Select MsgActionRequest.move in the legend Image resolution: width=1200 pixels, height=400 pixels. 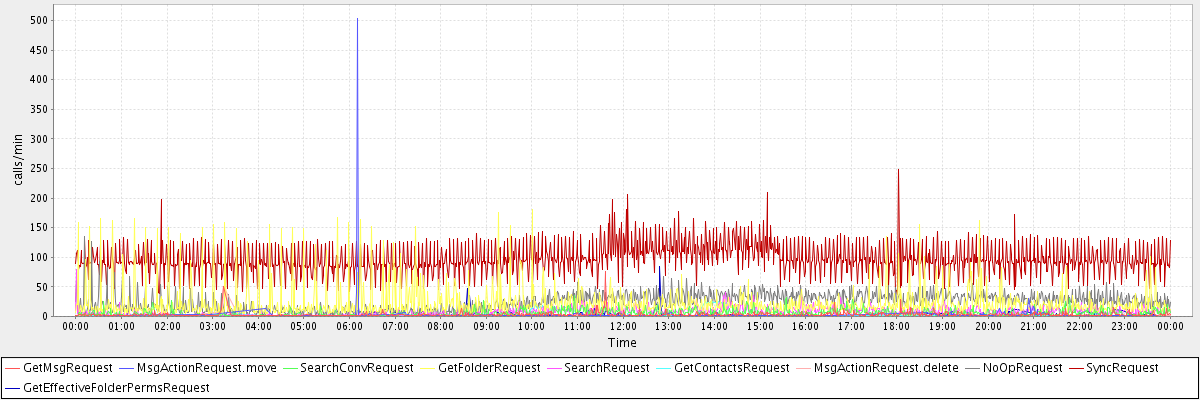click(206, 368)
